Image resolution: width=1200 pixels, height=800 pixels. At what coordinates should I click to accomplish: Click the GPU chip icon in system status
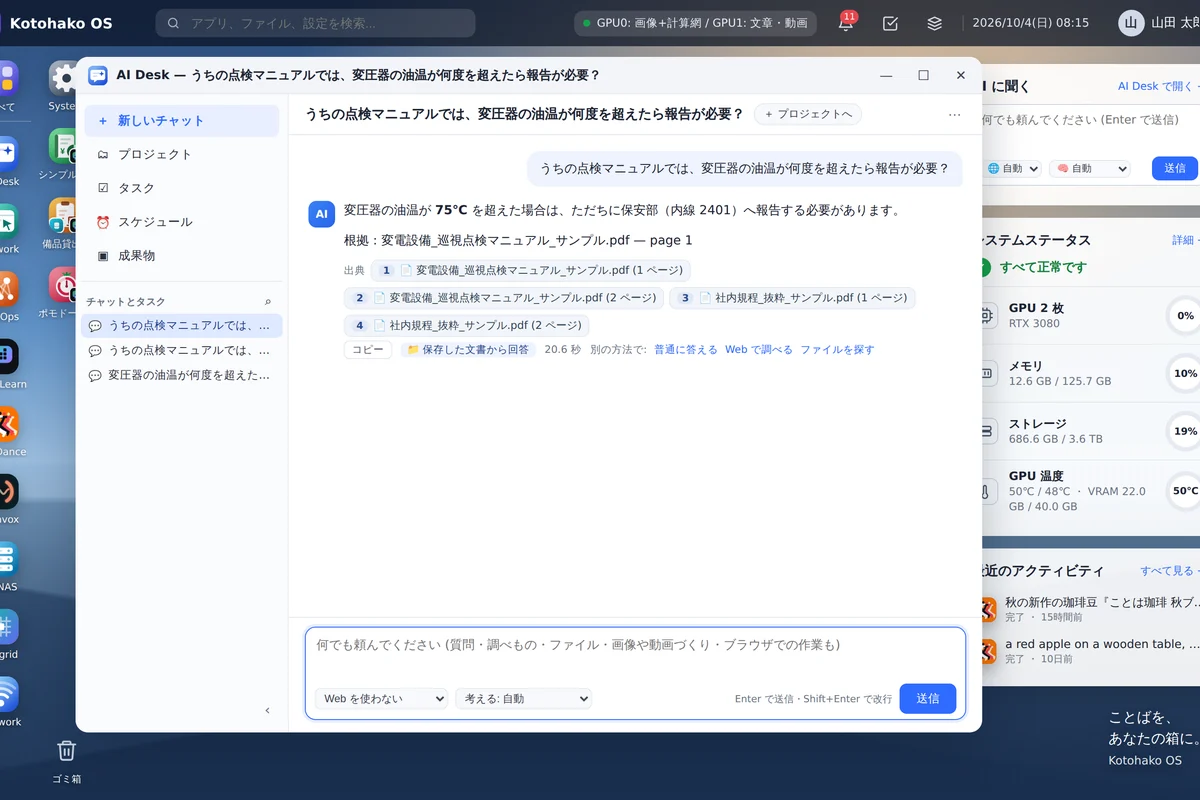coord(987,316)
